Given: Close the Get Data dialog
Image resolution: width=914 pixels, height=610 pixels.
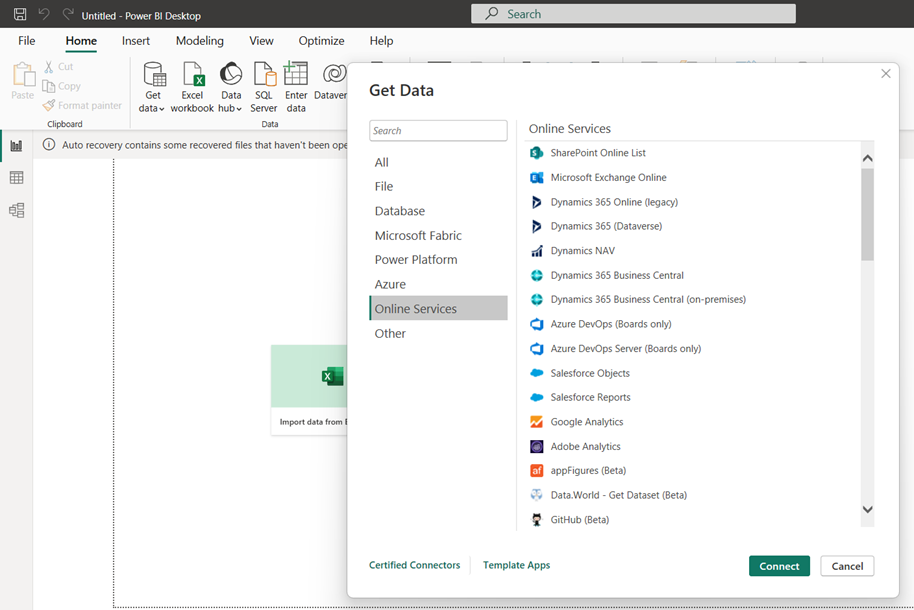Looking at the screenshot, I should [885, 73].
